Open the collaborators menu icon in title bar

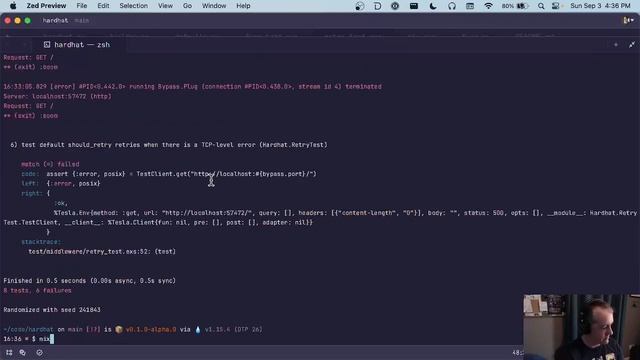628,20
